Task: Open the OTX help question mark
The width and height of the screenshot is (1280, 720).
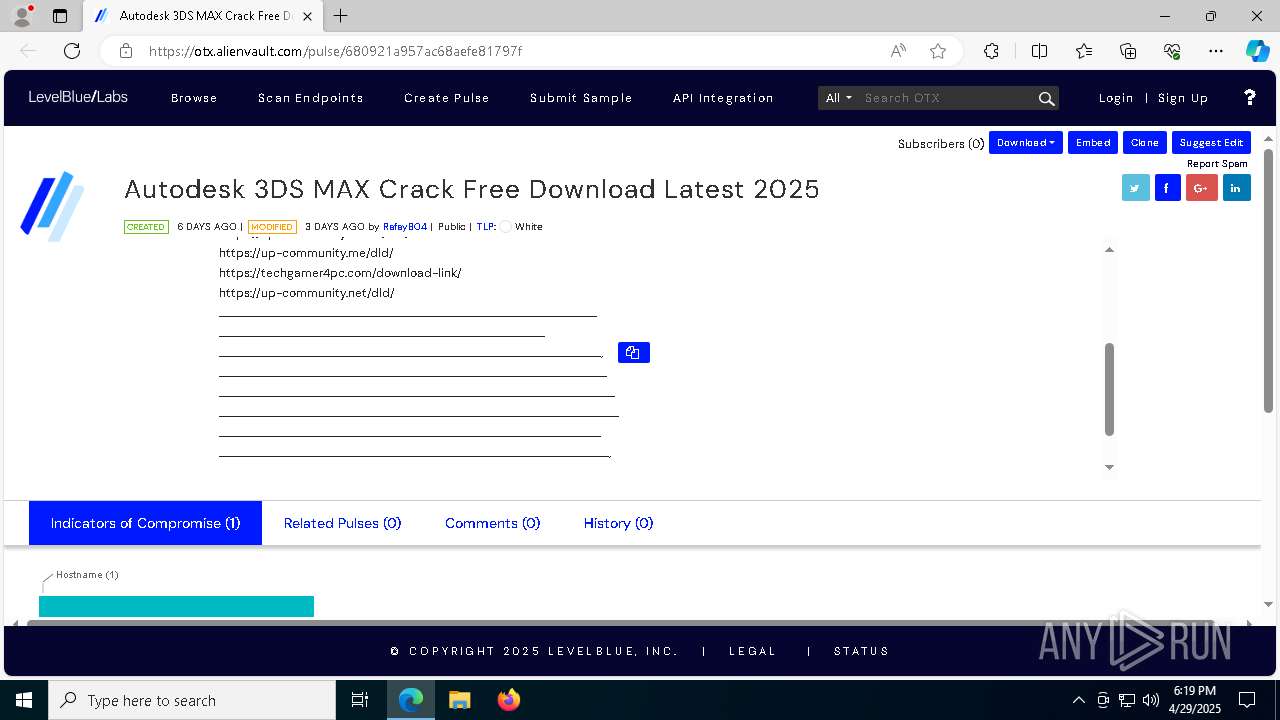Action: 1249,97
